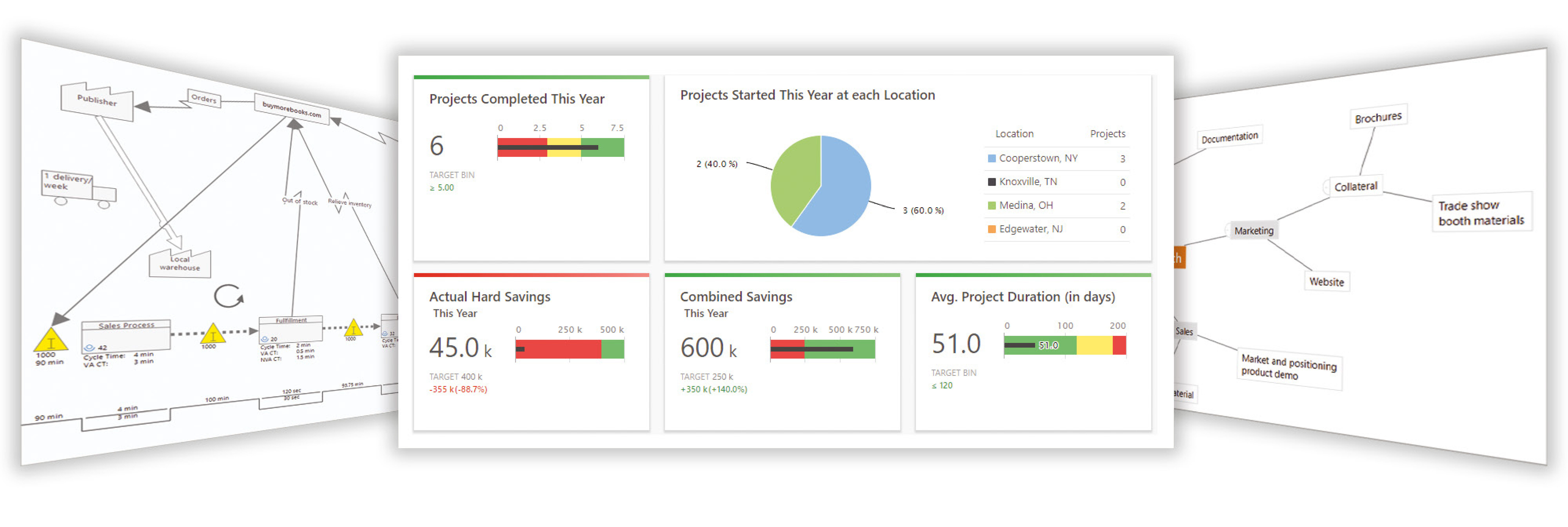
Task: Click the Edgewater, NJ orange legend swatch
Action: (992, 229)
